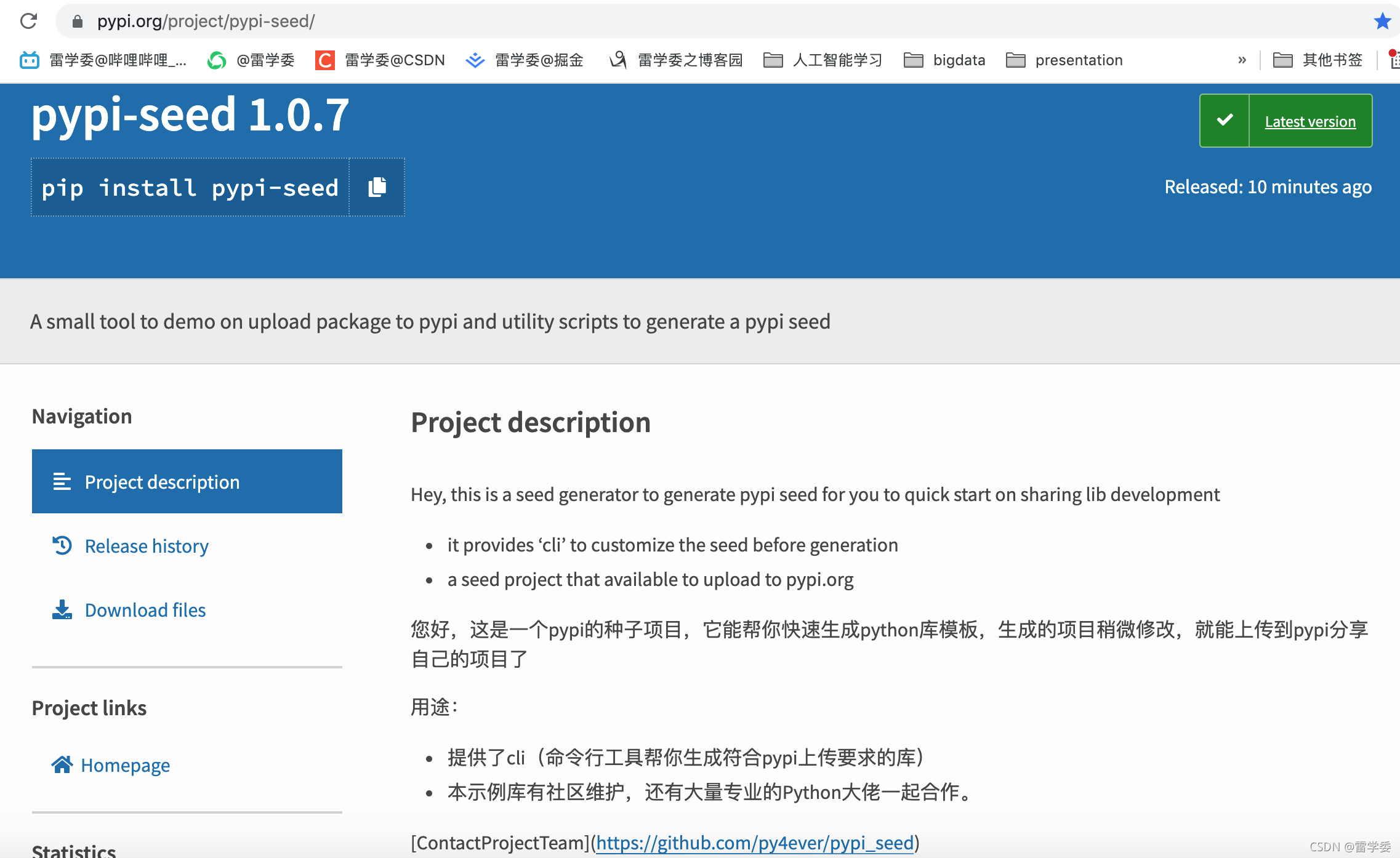
Task: Click the 用途： text line
Action: 435,707
